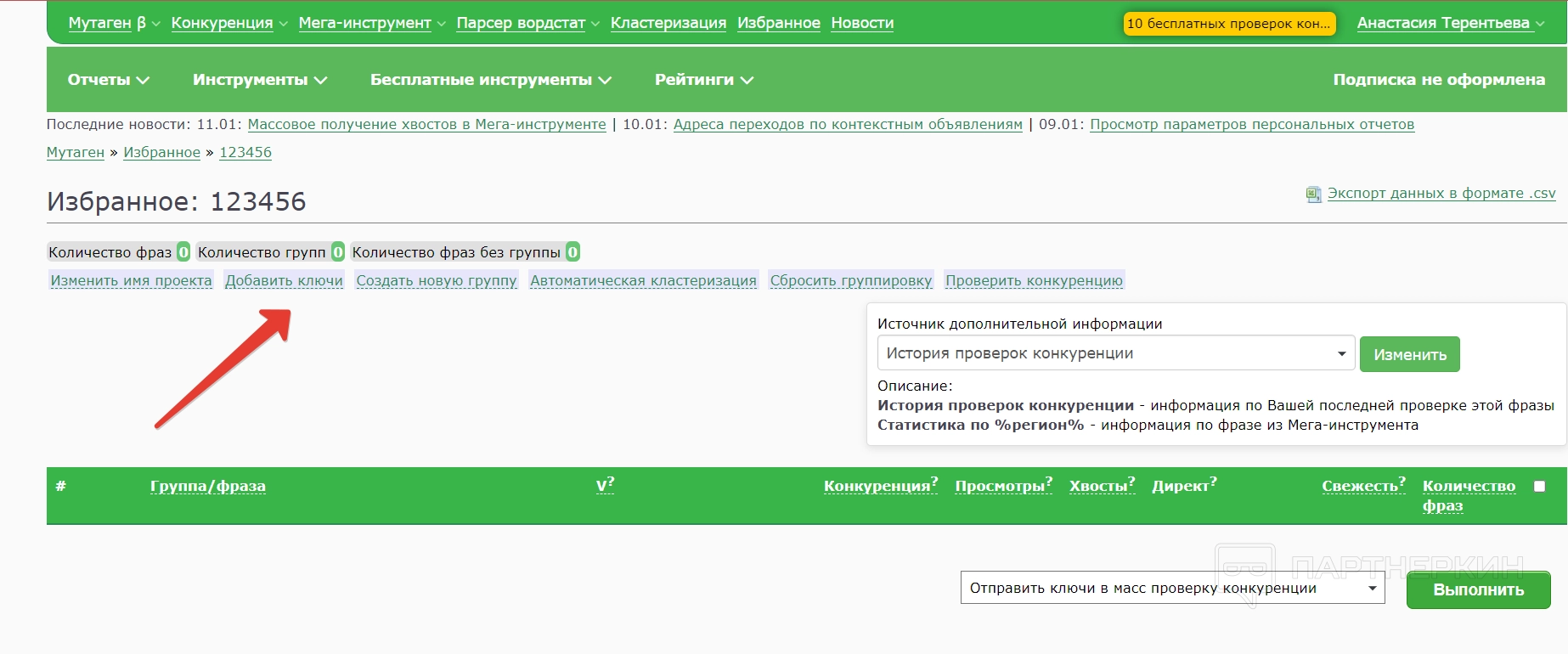This screenshot has width=1568, height=654.
Task: Click the 123456 breadcrumb link
Action: point(245,153)
